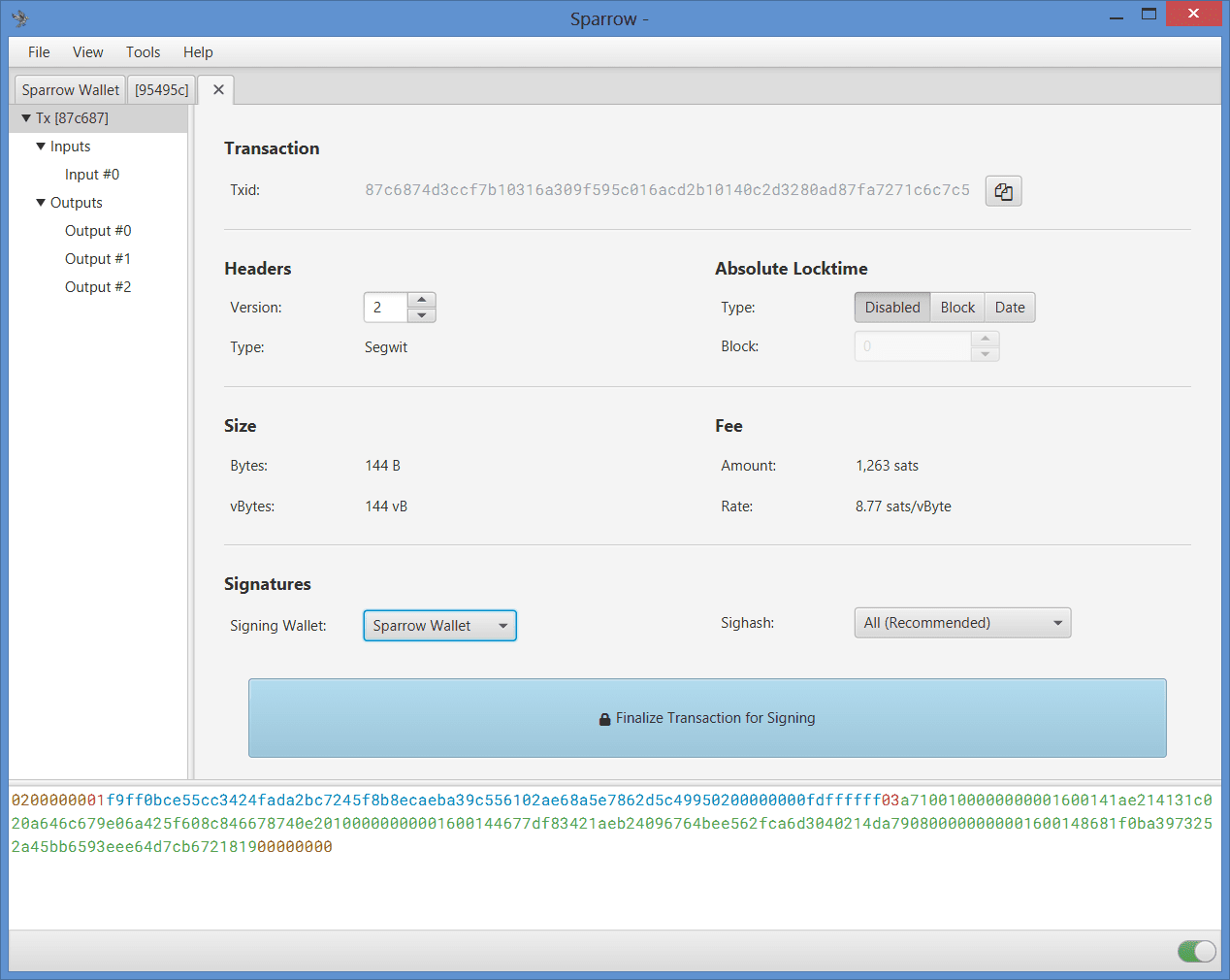Select Date locktime type
This screenshot has height=980, width=1230.
(x=1010, y=308)
